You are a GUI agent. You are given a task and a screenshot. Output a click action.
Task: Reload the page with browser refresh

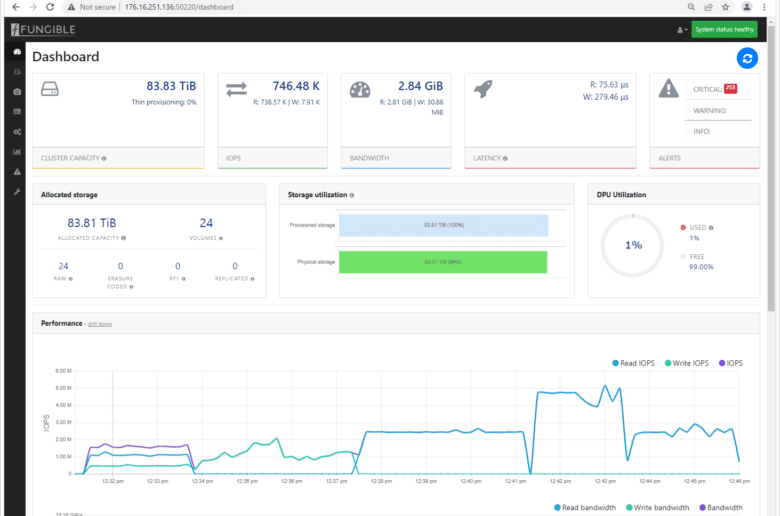[50, 7]
